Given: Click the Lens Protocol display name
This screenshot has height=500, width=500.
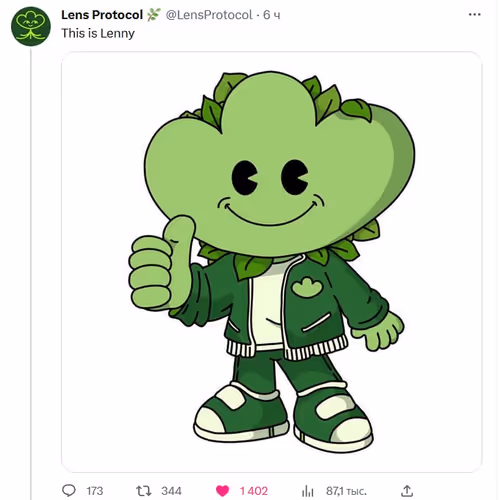Looking at the screenshot, I should [102, 15].
